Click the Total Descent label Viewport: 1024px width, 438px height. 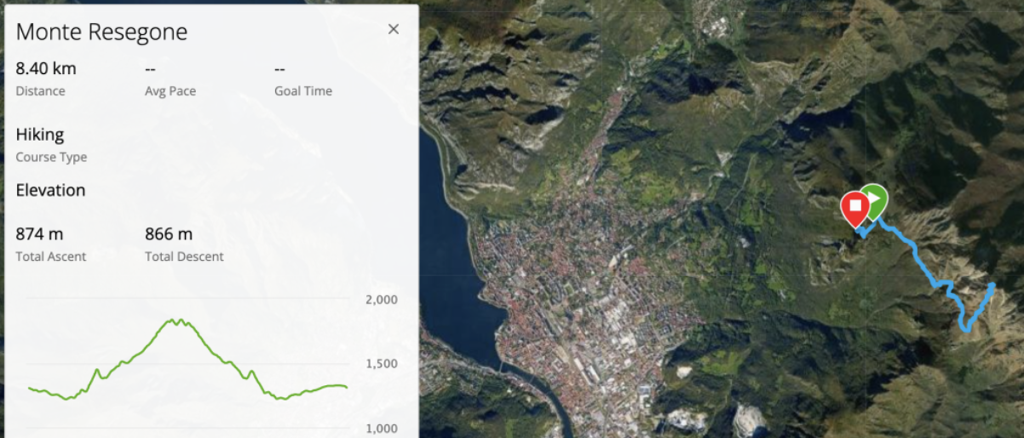pos(184,257)
